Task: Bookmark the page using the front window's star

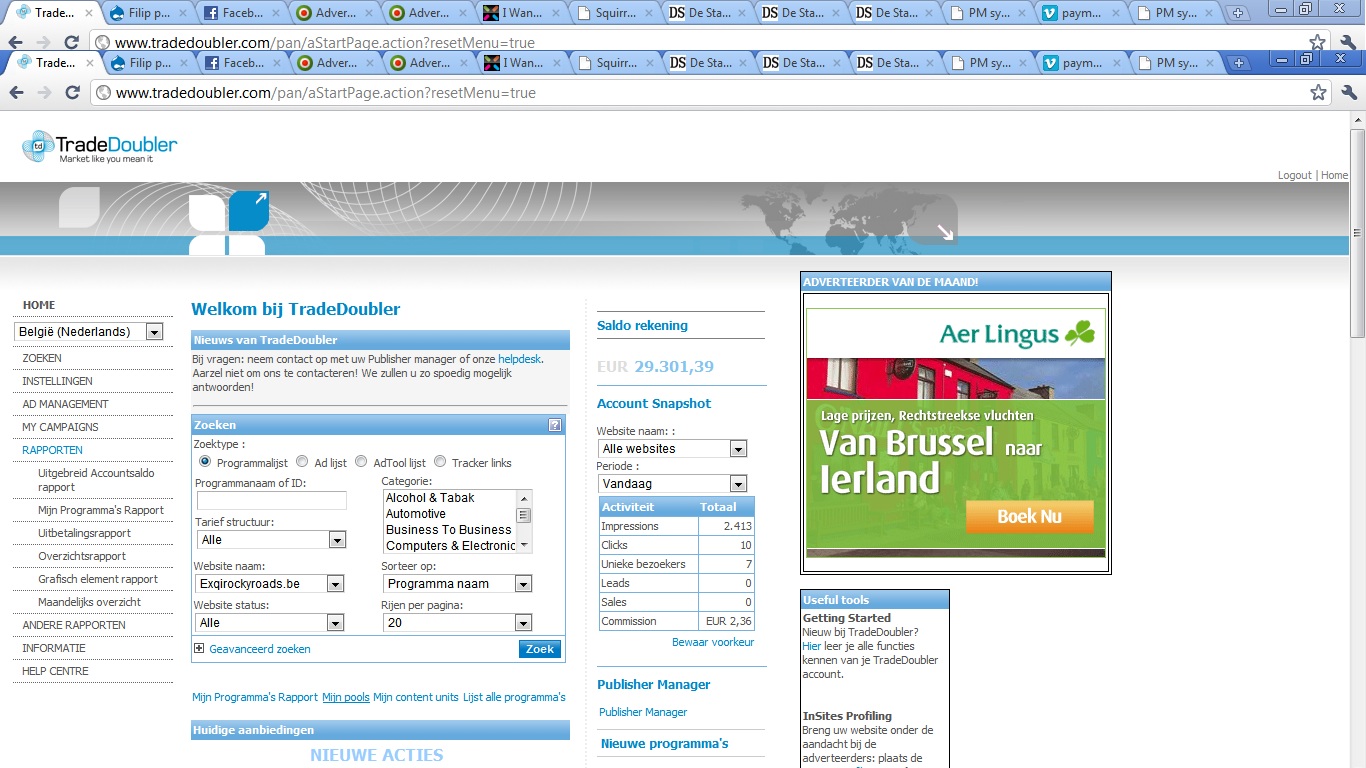Action: pyautogui.click(x=1318, y=92)
